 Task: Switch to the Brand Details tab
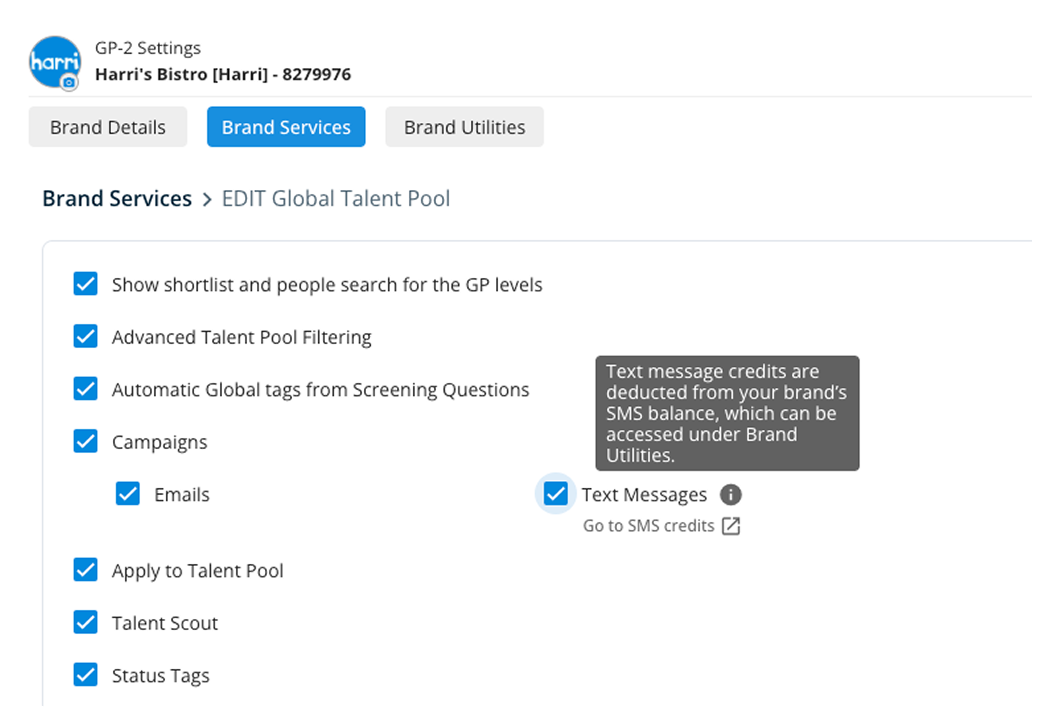pos(108,127)
